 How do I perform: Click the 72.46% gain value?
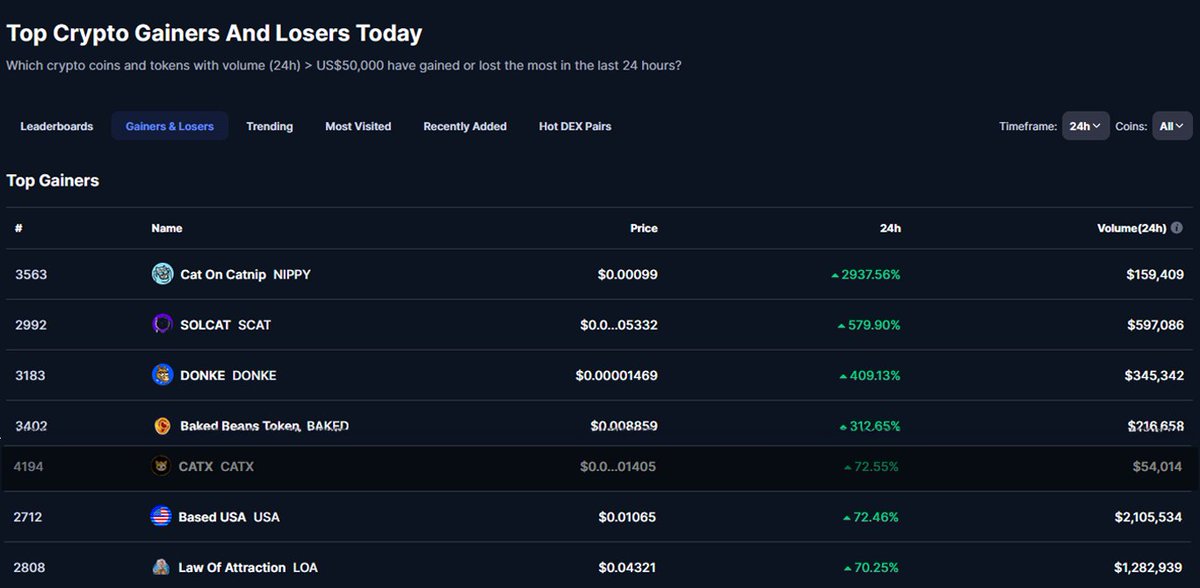click(x=873, y=517)
